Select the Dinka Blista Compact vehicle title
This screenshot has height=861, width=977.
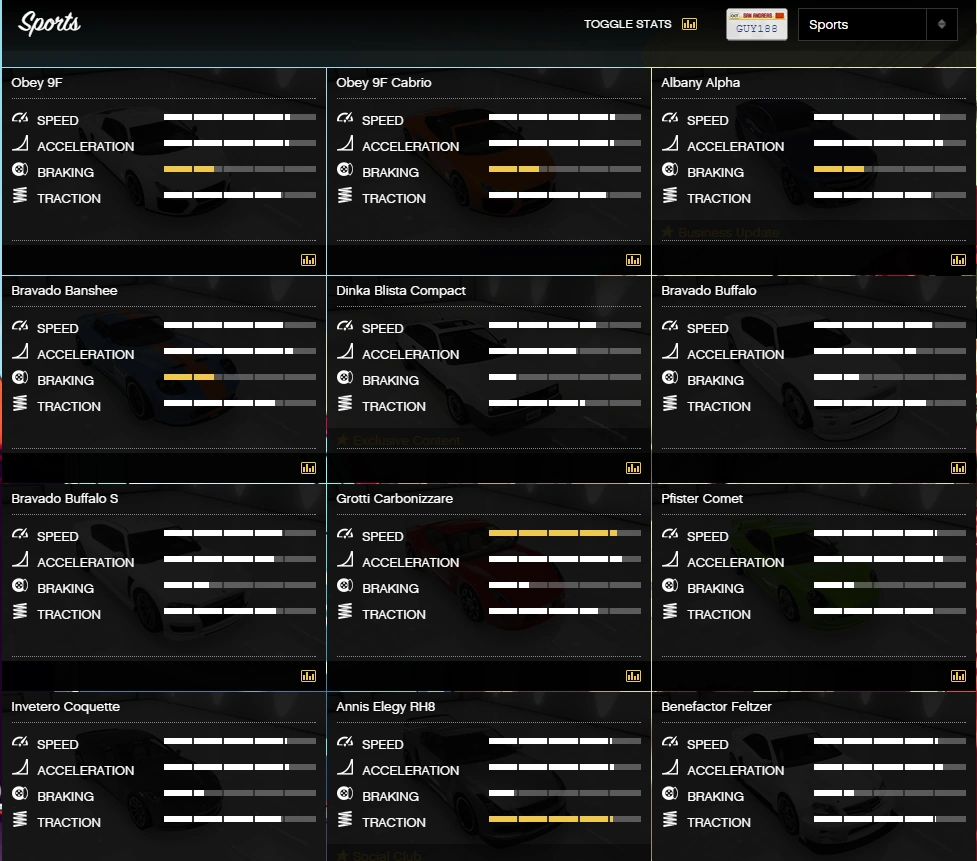click(401, 290)
